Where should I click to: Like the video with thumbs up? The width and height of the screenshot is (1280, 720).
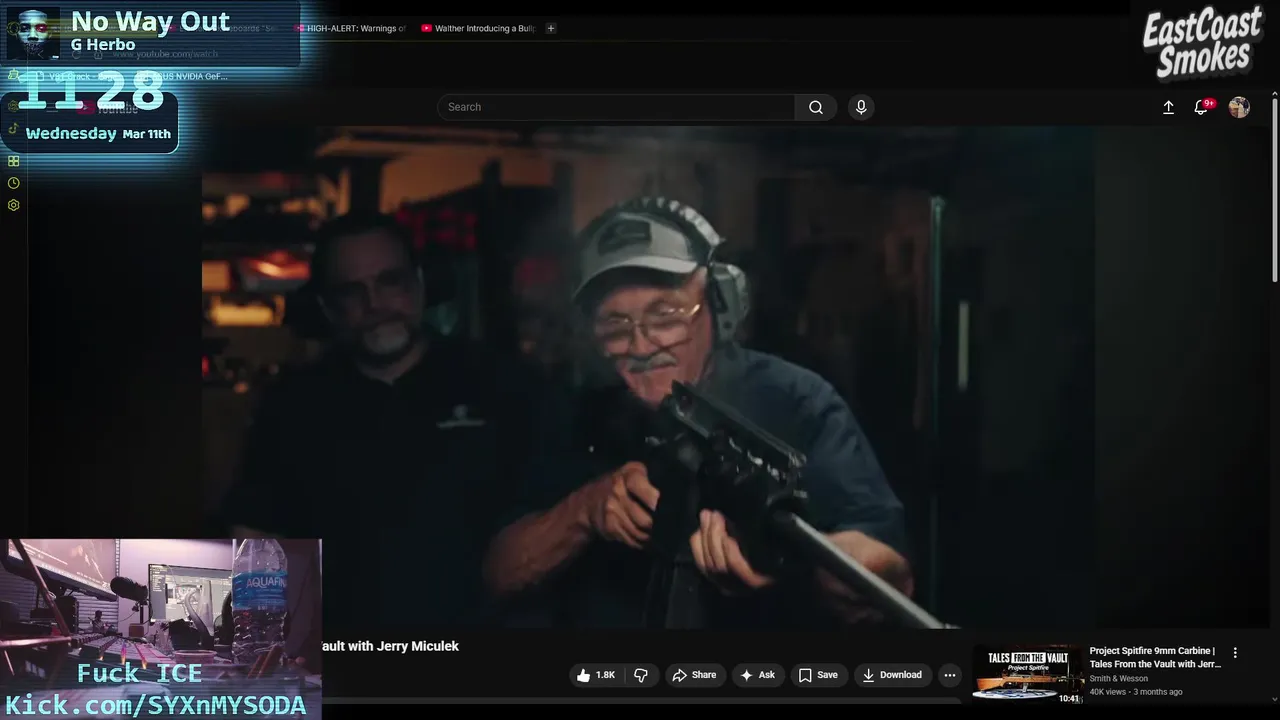click(x=596, y=675)
